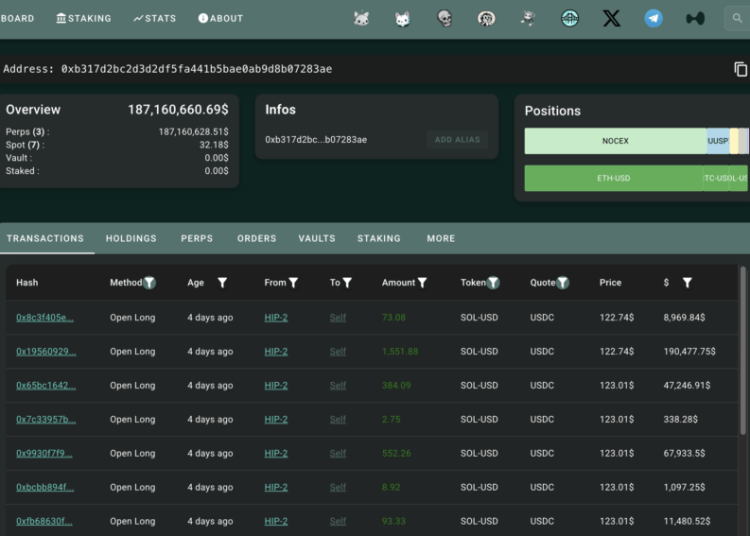Image resolution: width=750 pixels, height=536 pixels.
Task: Click the skull icon in top bar
Action: (x=445, y=18)
